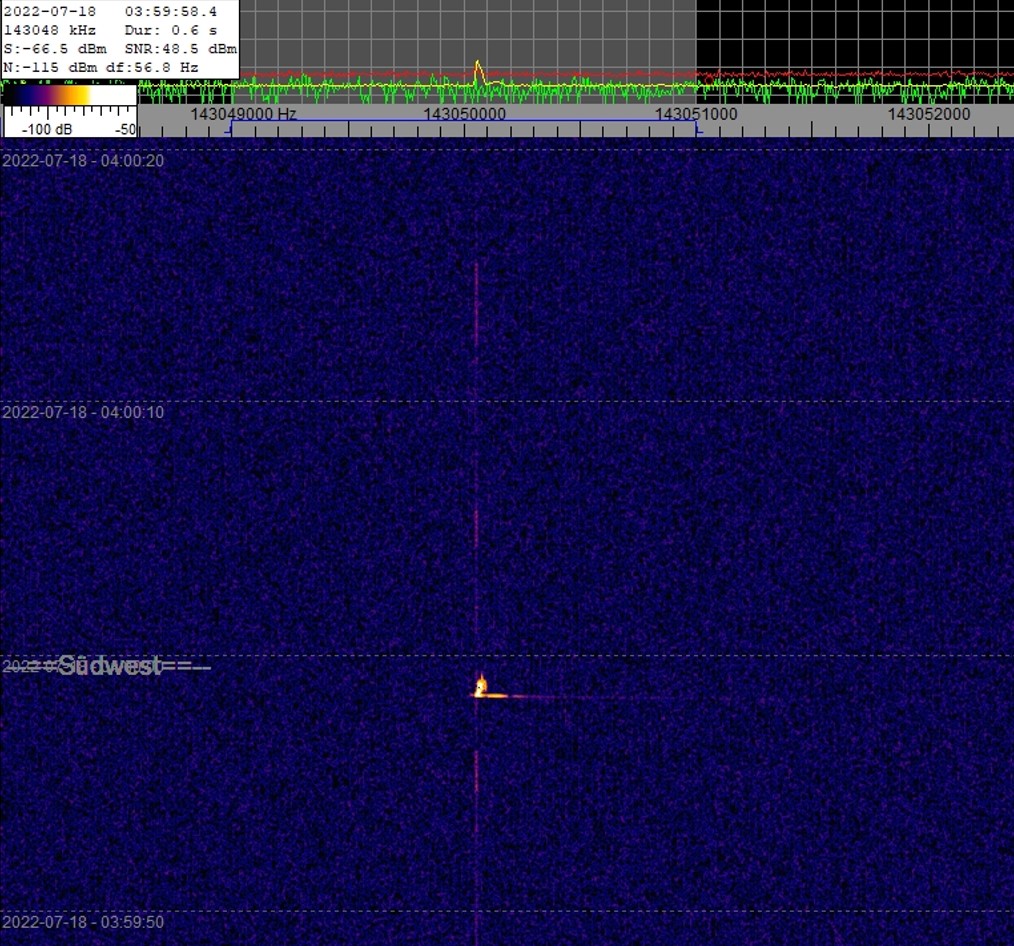
Task: Click the 04:00:10 timestamp marker
Action: tap(83, 413)
